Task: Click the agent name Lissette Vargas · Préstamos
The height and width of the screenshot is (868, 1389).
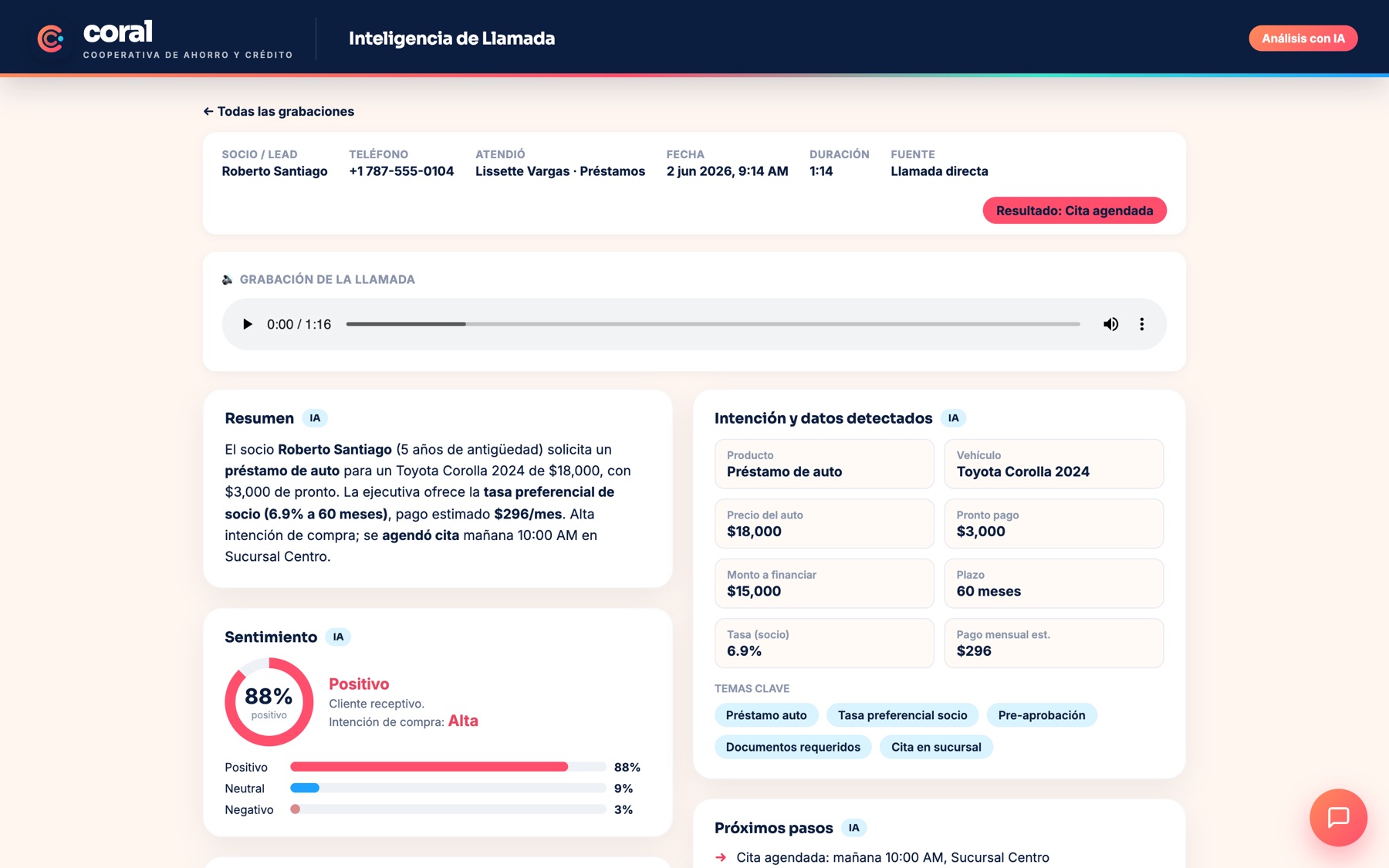Action: point(560,171)
